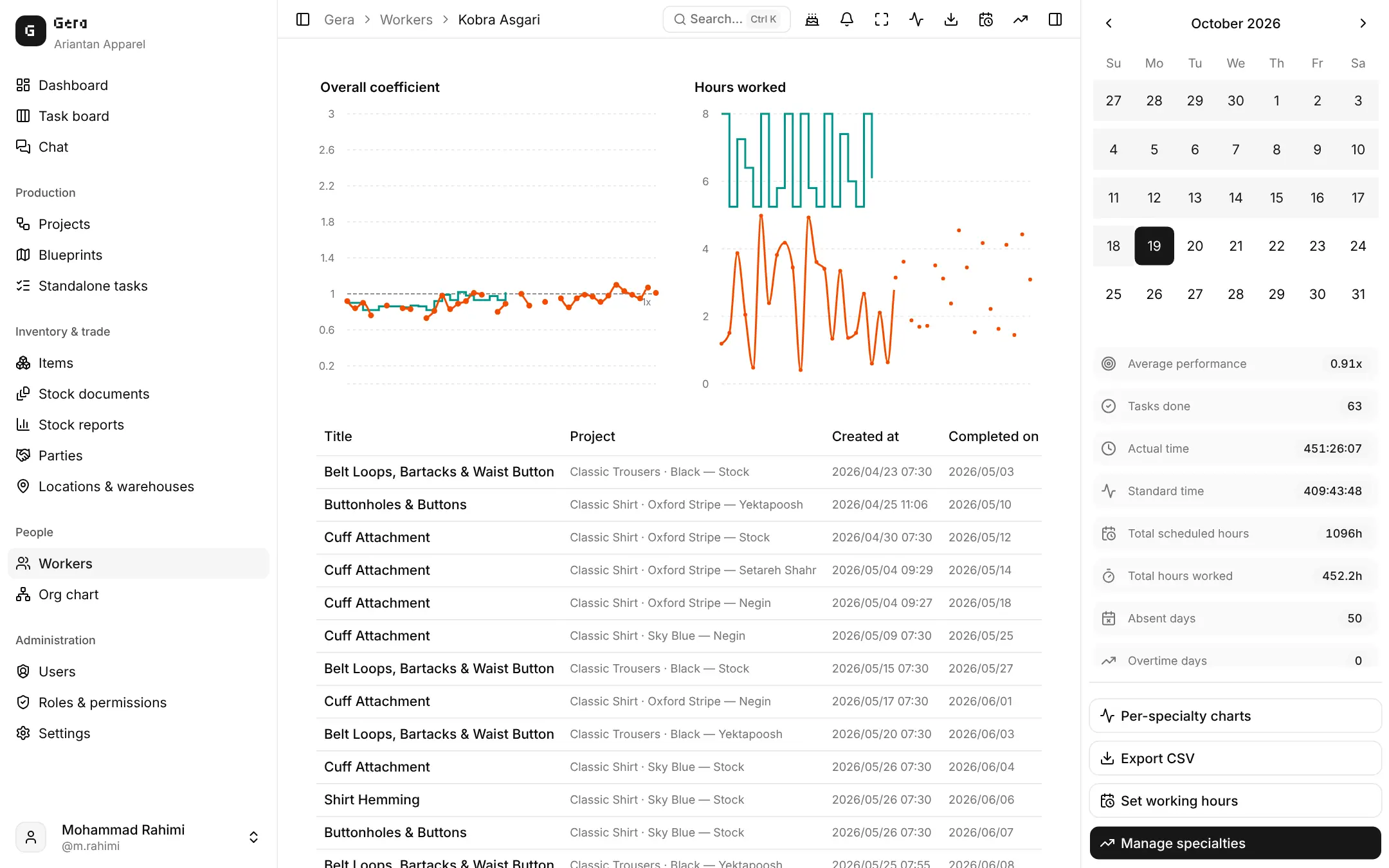Click Manage specialties button
This screenshot has height=868, width=1389.
(x=1235, y=843)
